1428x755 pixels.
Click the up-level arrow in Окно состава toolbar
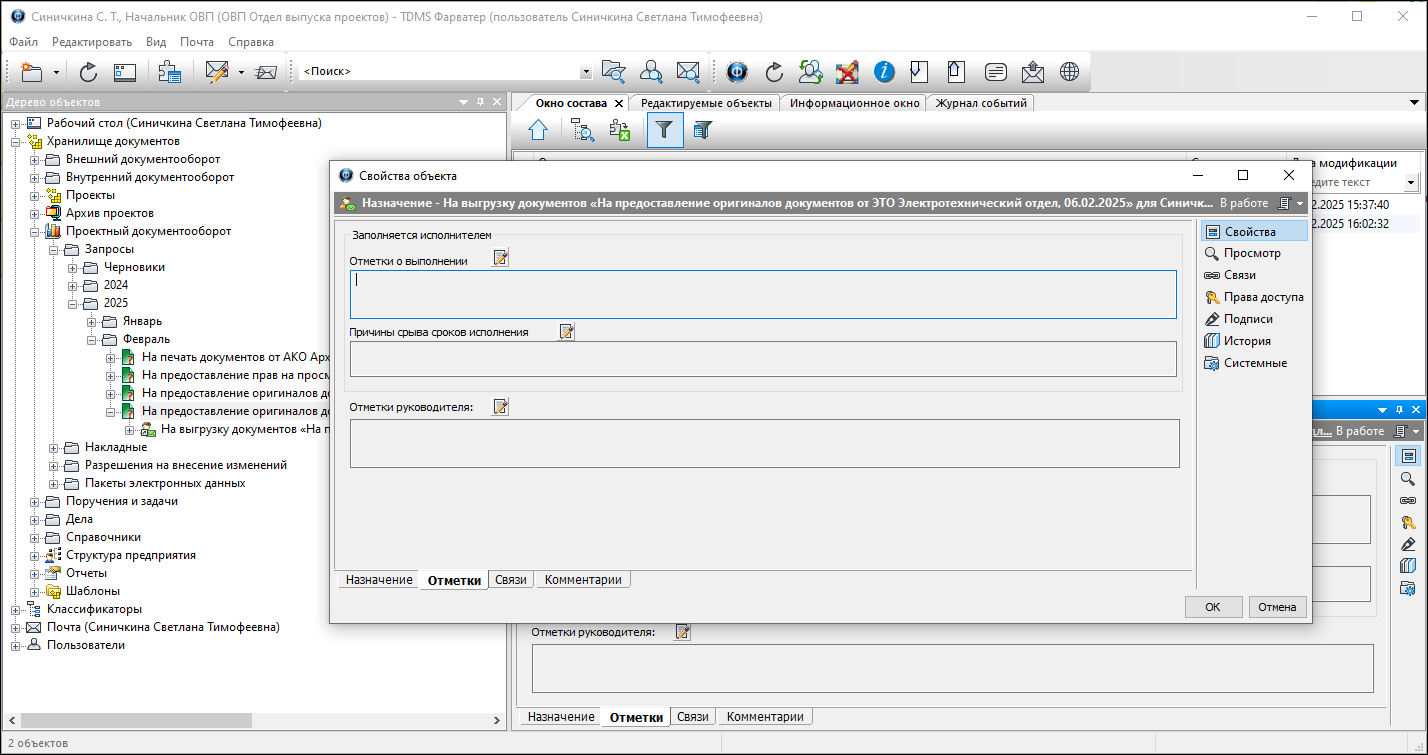point(538,129)
